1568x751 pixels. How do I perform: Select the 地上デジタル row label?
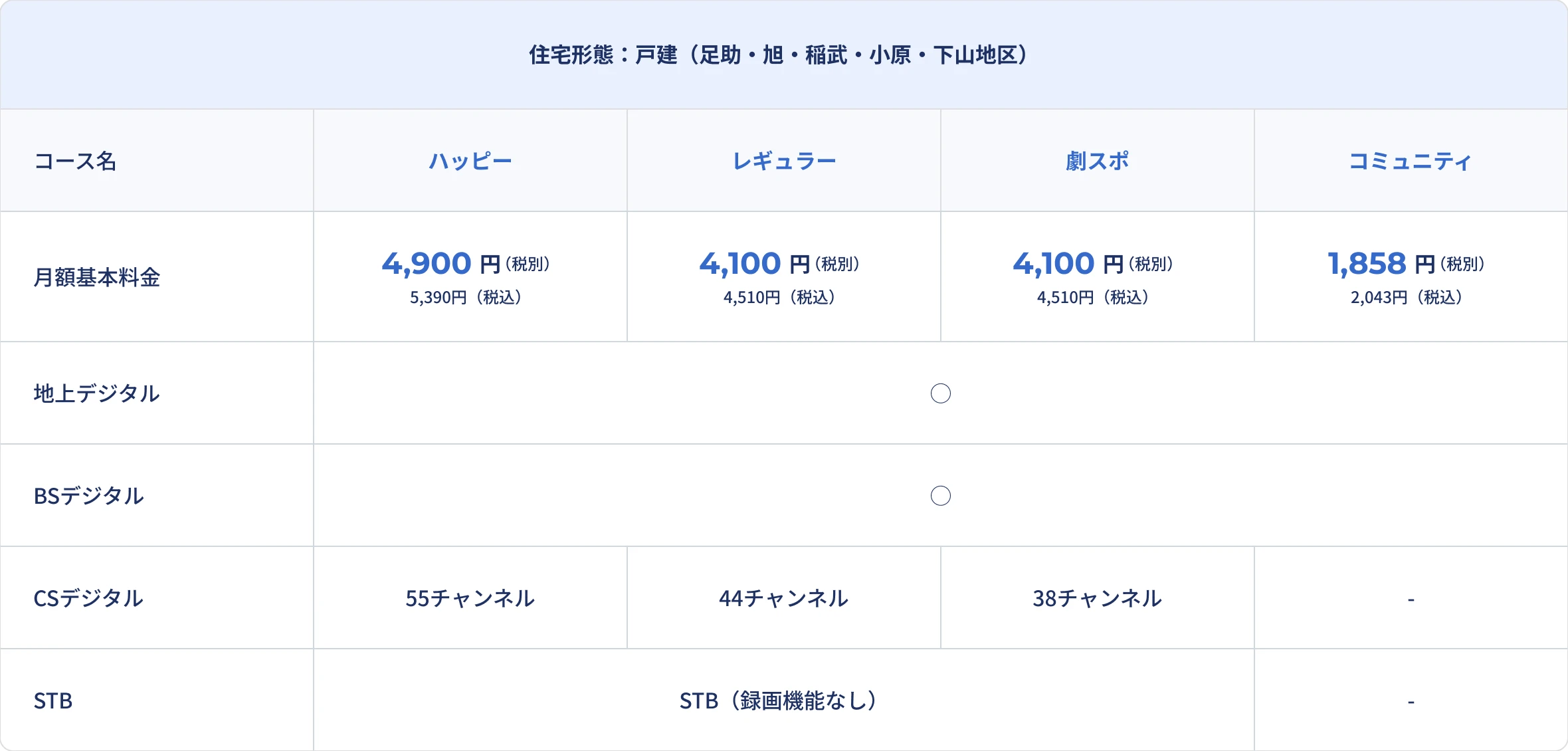coord(97,393)
